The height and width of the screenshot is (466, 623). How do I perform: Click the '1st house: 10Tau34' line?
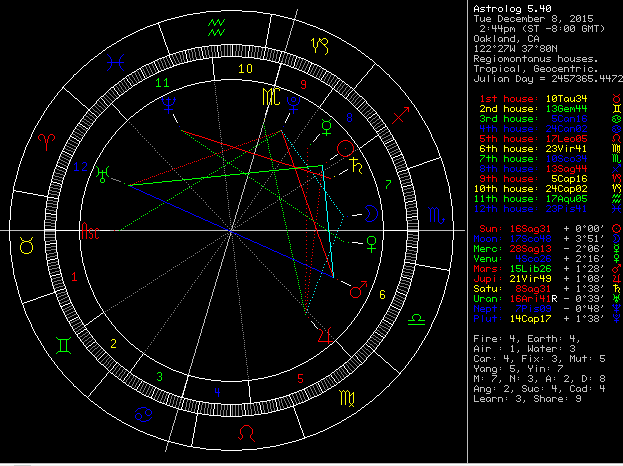534,99
